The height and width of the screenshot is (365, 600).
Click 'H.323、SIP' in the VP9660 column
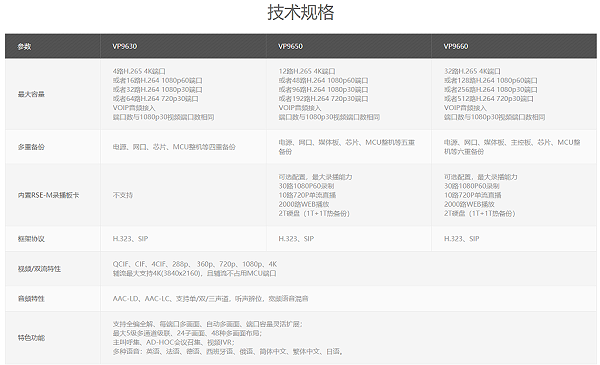461,239
